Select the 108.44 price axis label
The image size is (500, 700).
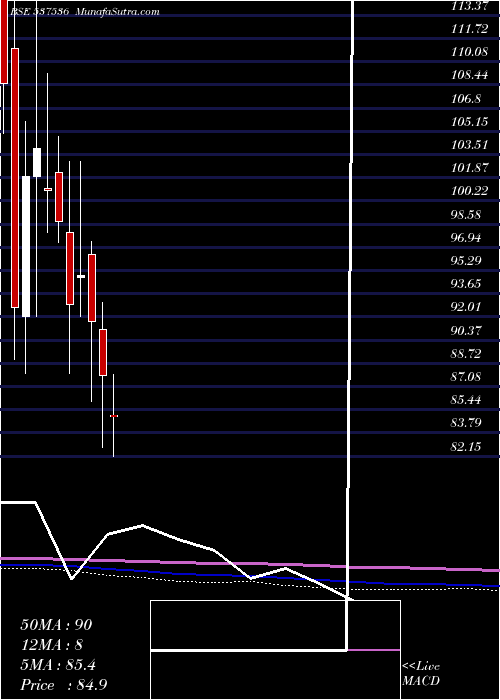click(x=470, y=75)
